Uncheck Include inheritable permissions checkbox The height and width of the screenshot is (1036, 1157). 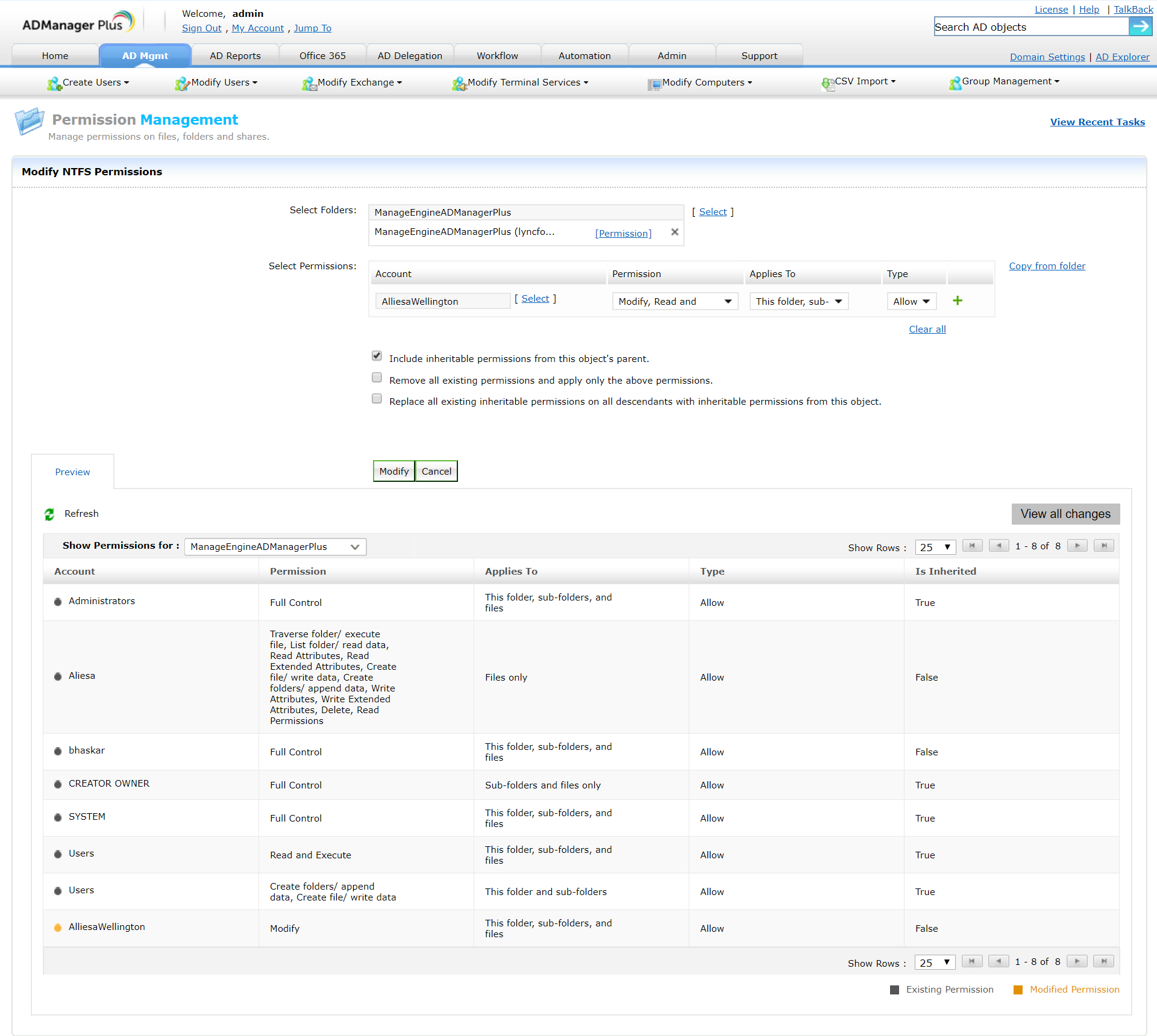pyautogui.click(x=377, y=356)
